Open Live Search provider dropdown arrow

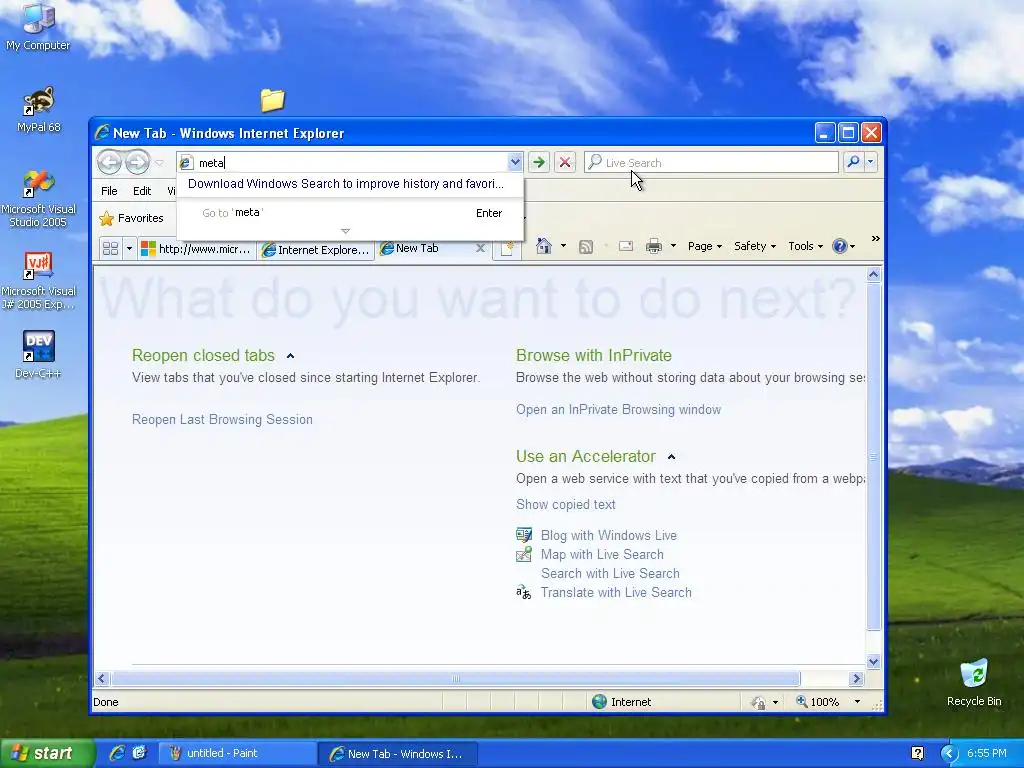(871, 162)
